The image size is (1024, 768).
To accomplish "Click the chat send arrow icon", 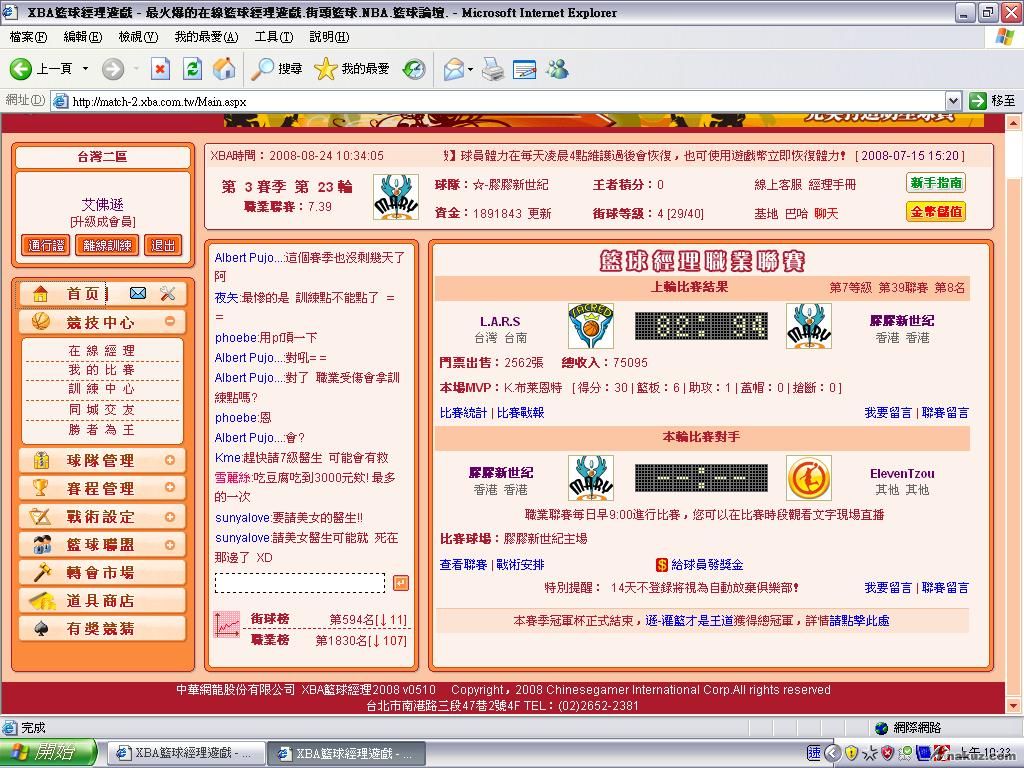I will click(400, 583).
